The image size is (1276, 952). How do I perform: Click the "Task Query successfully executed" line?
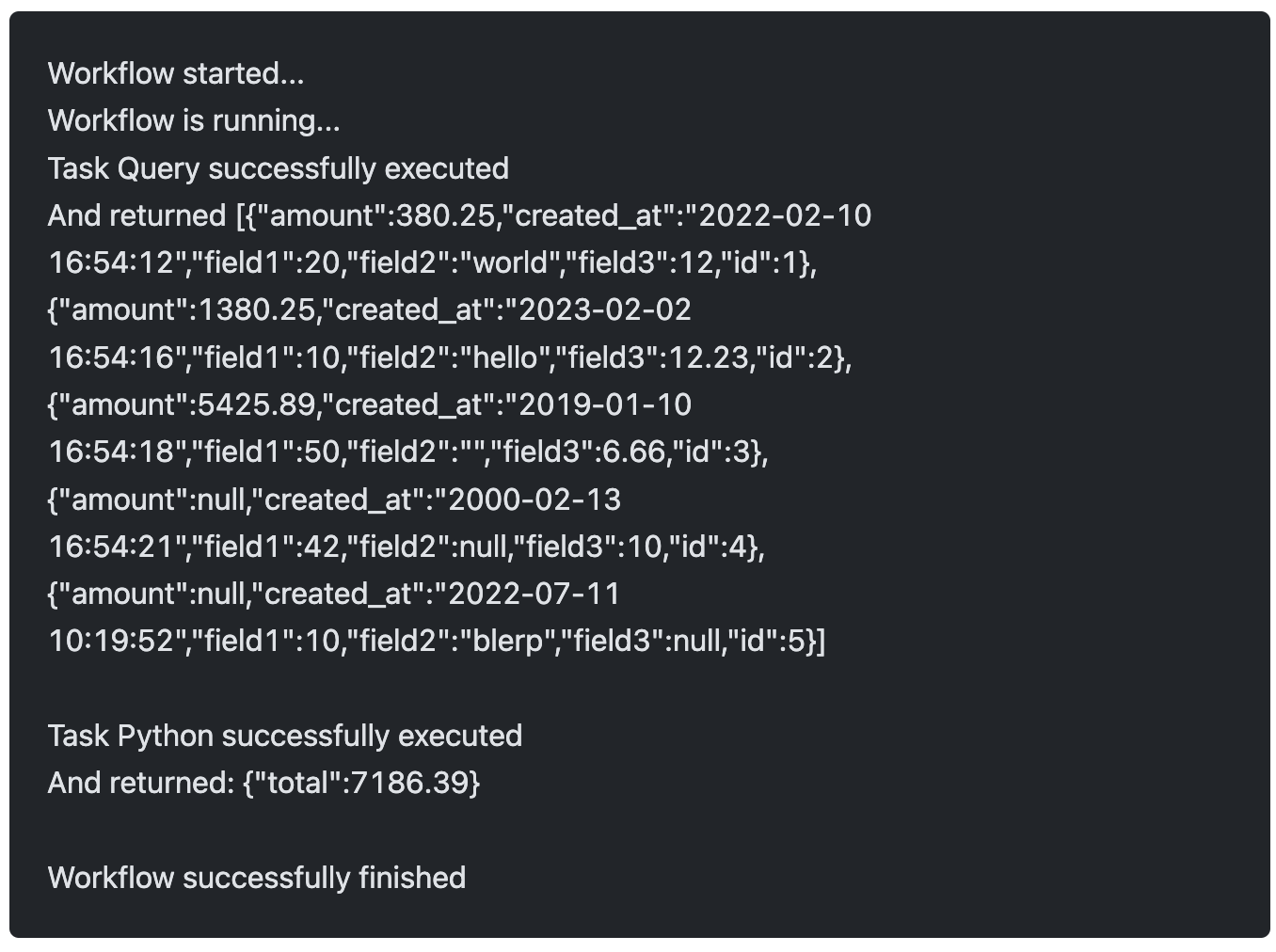pos(279,168)
